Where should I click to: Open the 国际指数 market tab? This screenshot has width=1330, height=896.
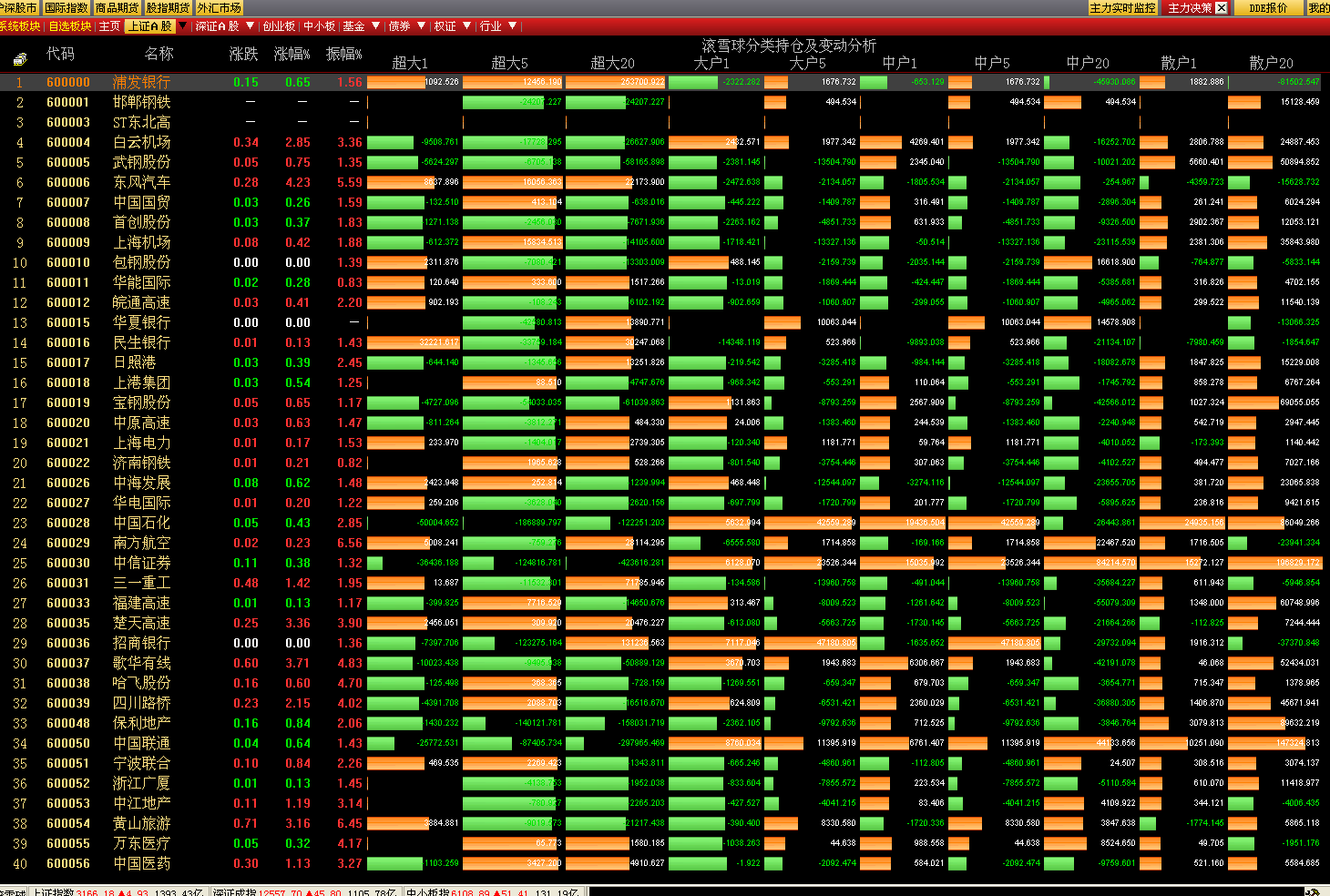tap(66, 7)
